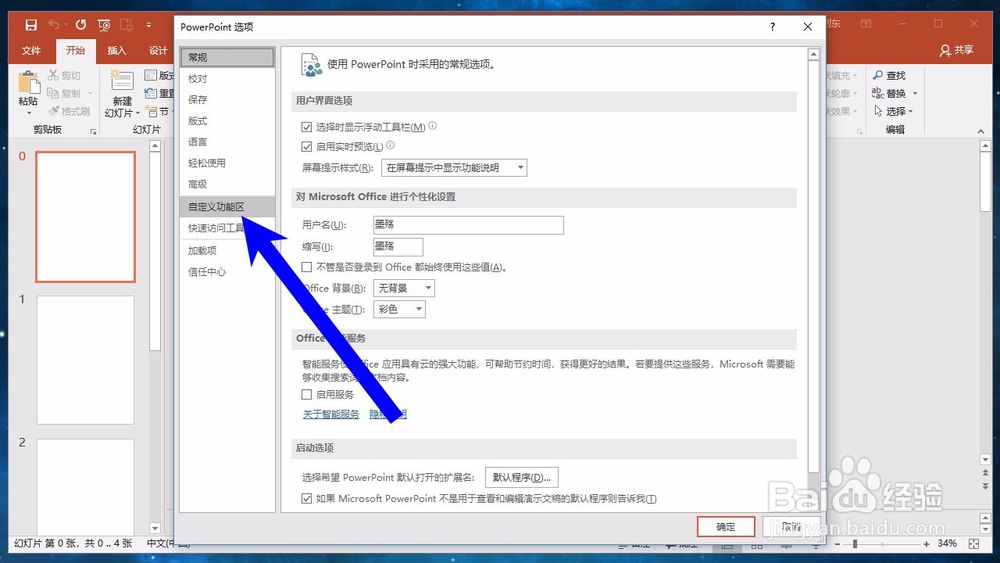Click scroll up arrow in slide panel
1000x563 pixels.
155,146
